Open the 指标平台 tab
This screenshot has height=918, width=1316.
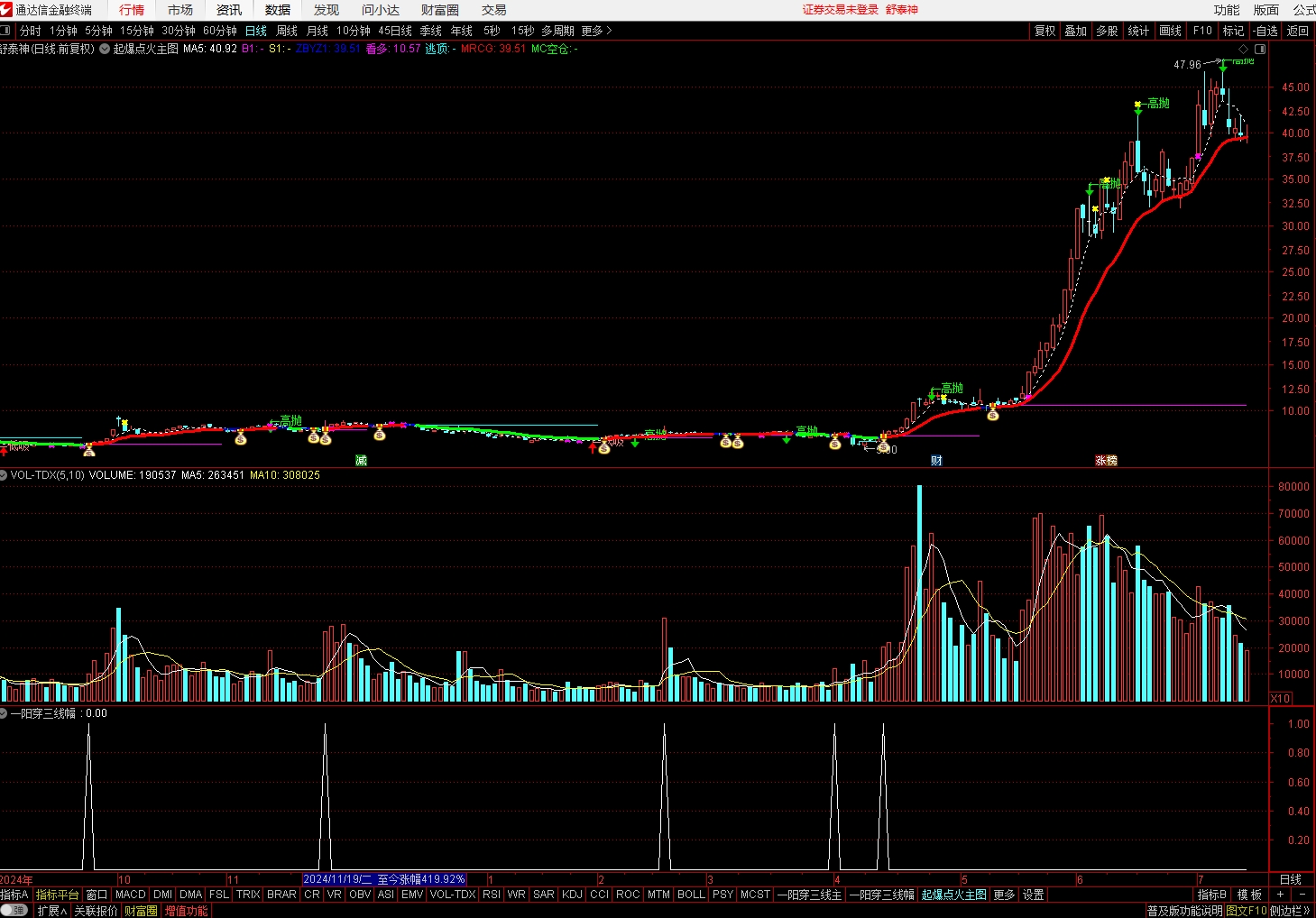click(58, 895)
